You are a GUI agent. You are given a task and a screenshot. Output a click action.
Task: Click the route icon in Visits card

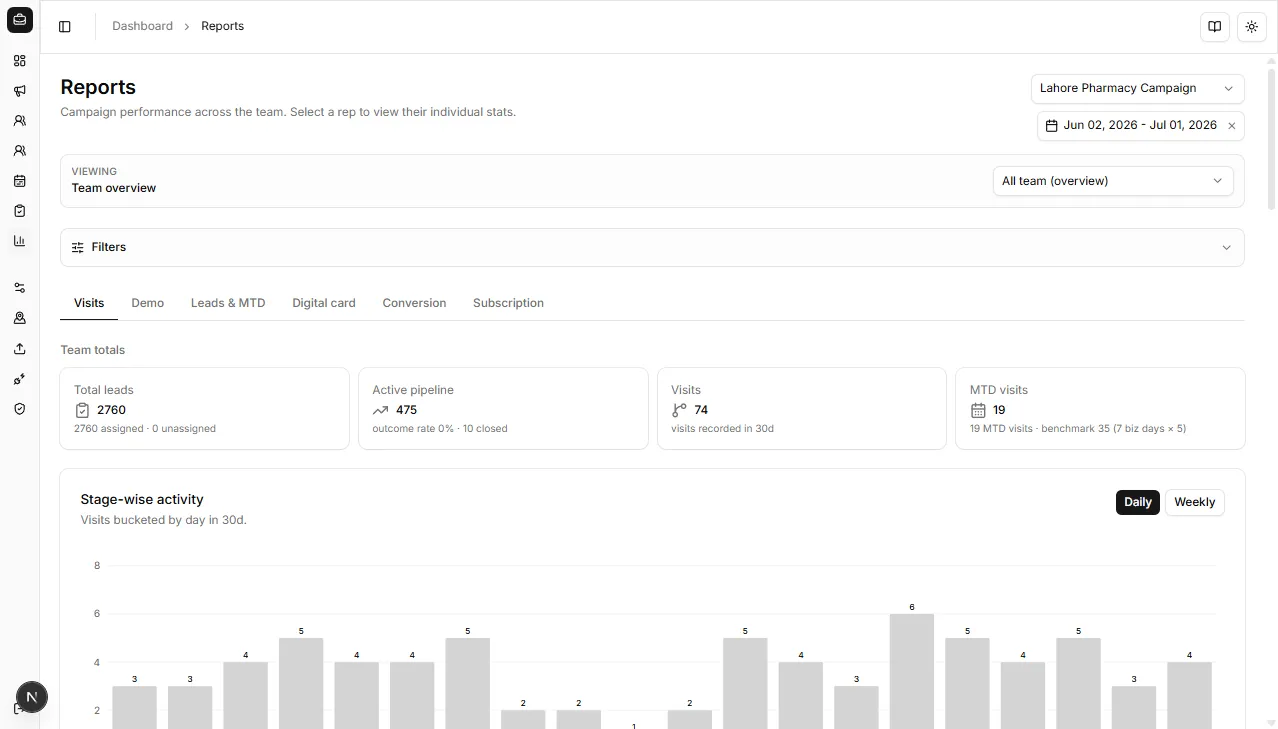(680, 410)
